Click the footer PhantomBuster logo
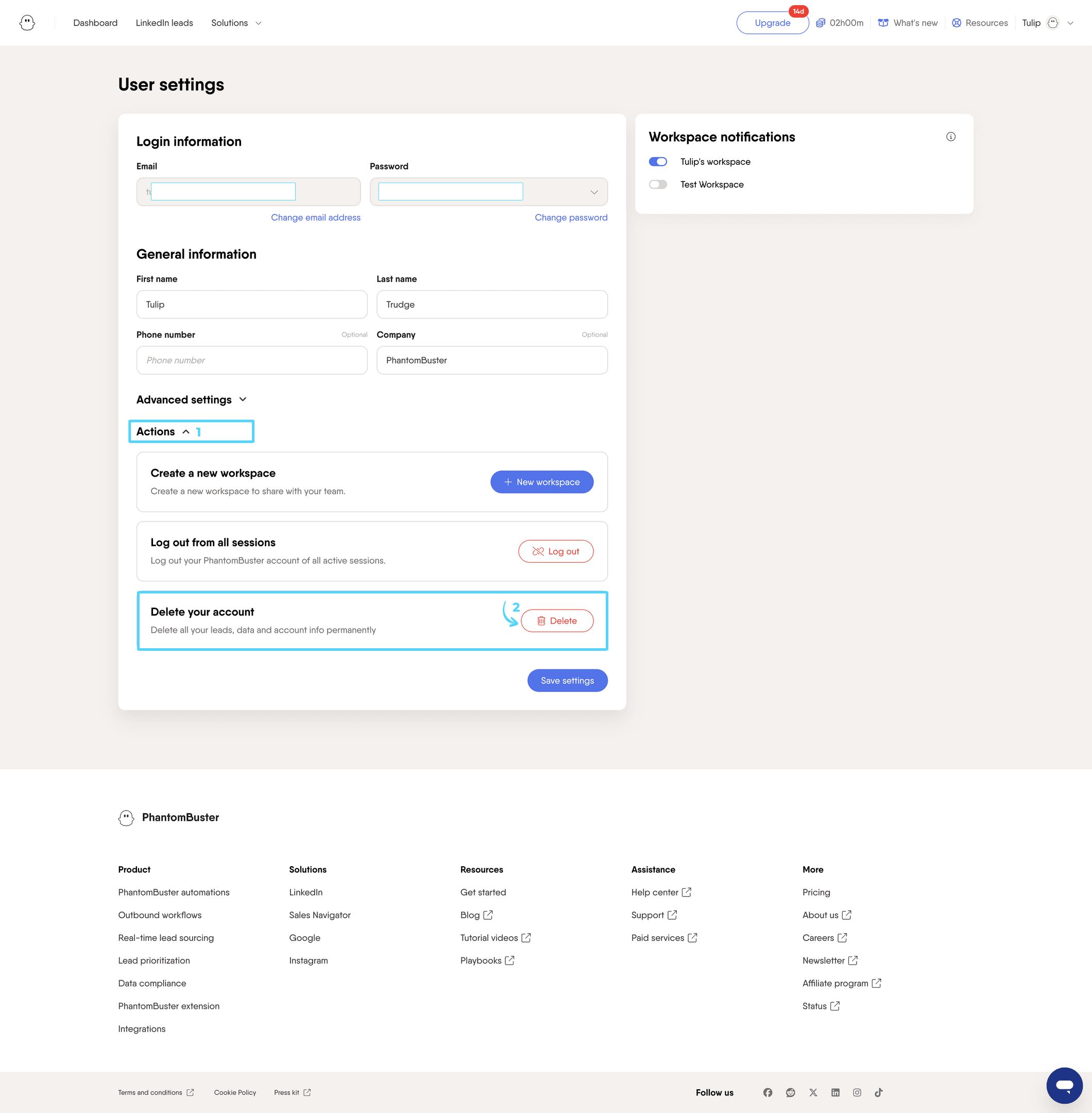Image resolution: width=1092 pixels, height=1113 pixels. tap(168, 818)
